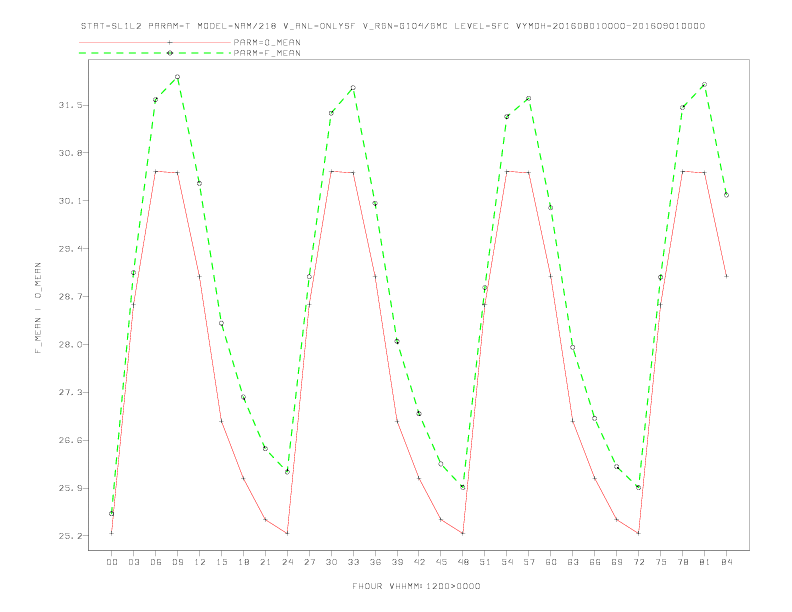Viewport: 792px width, 612px height.
Task: Click x-axis tick label 84
Action: click(726, 562)
